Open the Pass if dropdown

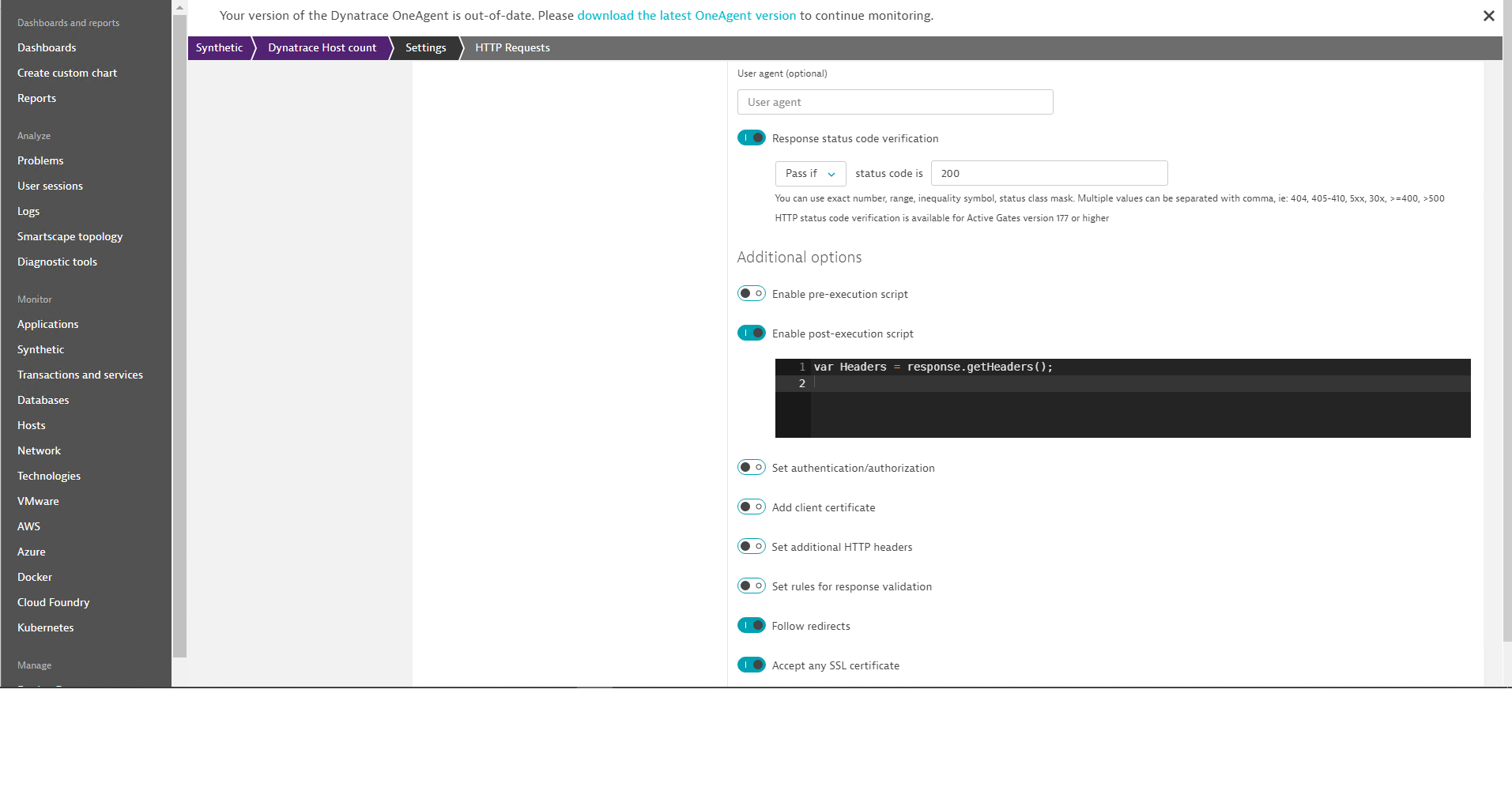810,174
